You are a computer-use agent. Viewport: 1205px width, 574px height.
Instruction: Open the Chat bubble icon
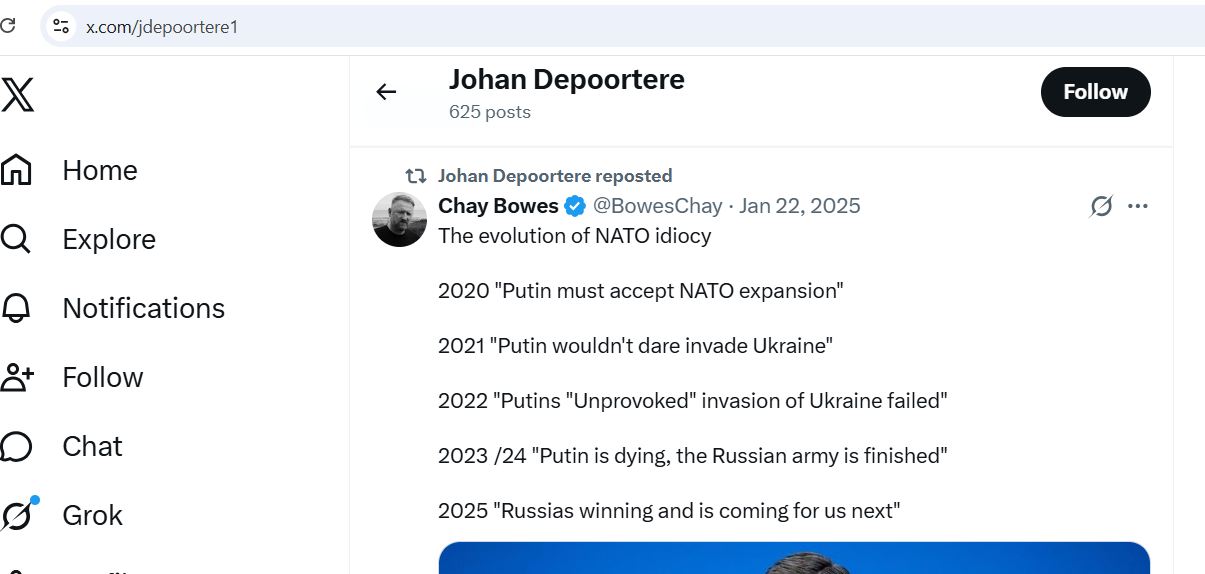[17, 446]
